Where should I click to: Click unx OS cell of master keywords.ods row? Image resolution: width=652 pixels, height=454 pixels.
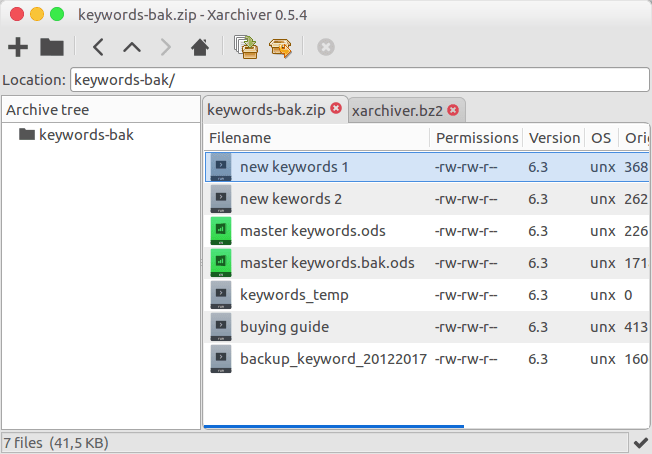click(603, 231)
